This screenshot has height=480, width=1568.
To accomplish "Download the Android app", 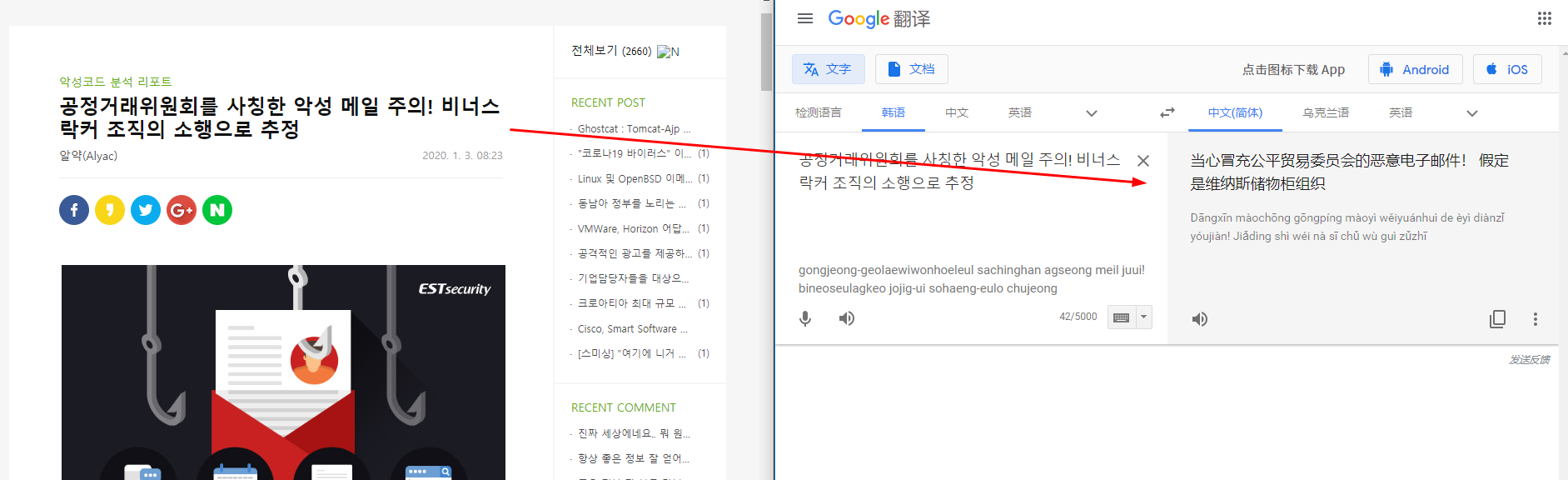I will pos(1415,69).
